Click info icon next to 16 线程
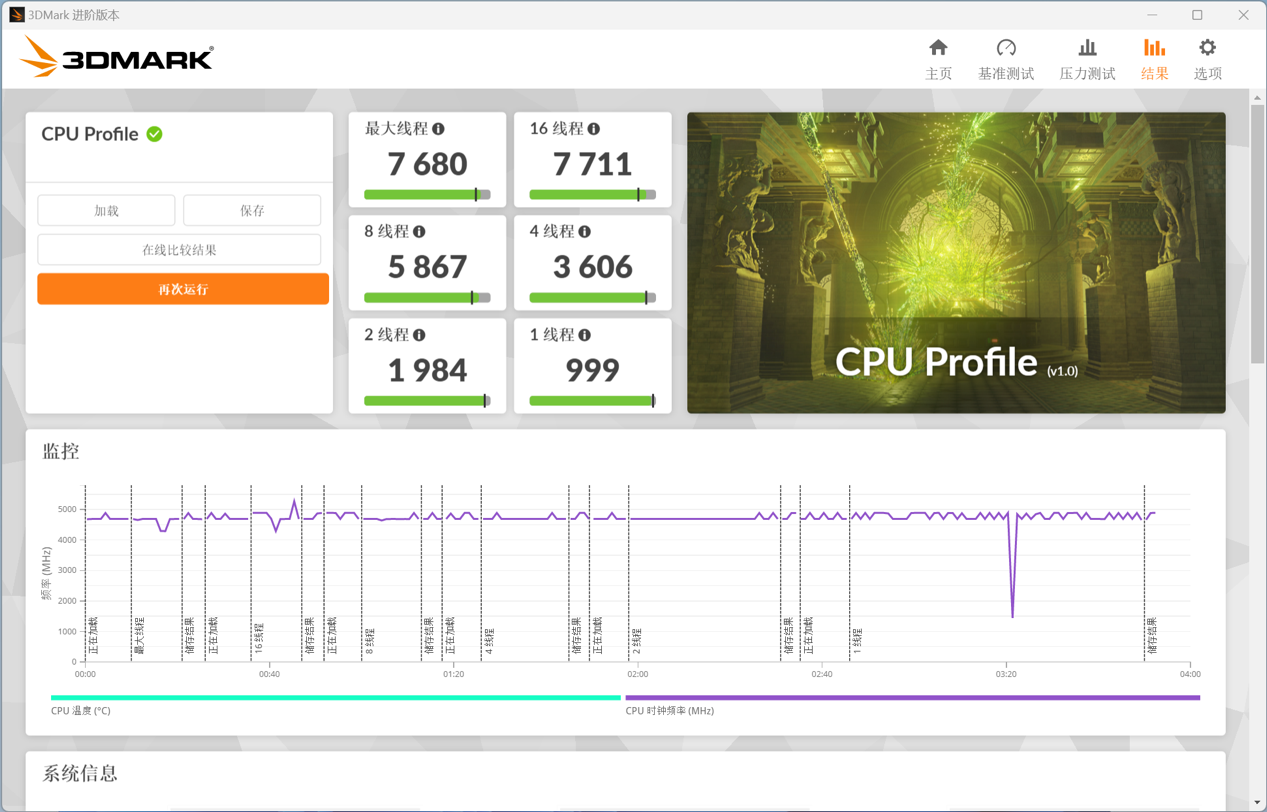This screenshot has width=1267, height=812. point(594,129)
